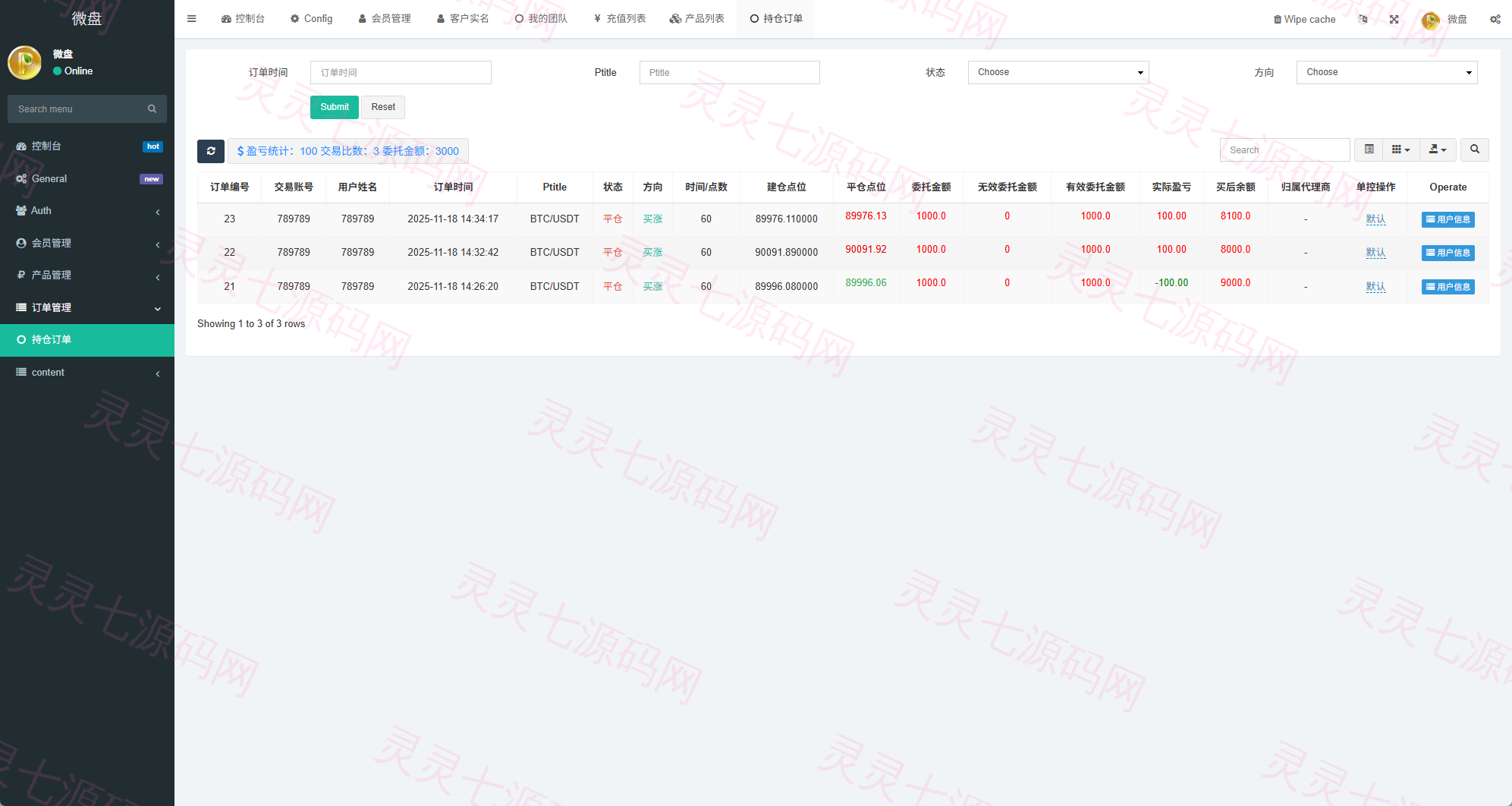1512x806 pixels.
Task: Switch to the Config top tab
Action: coord(311,19)
